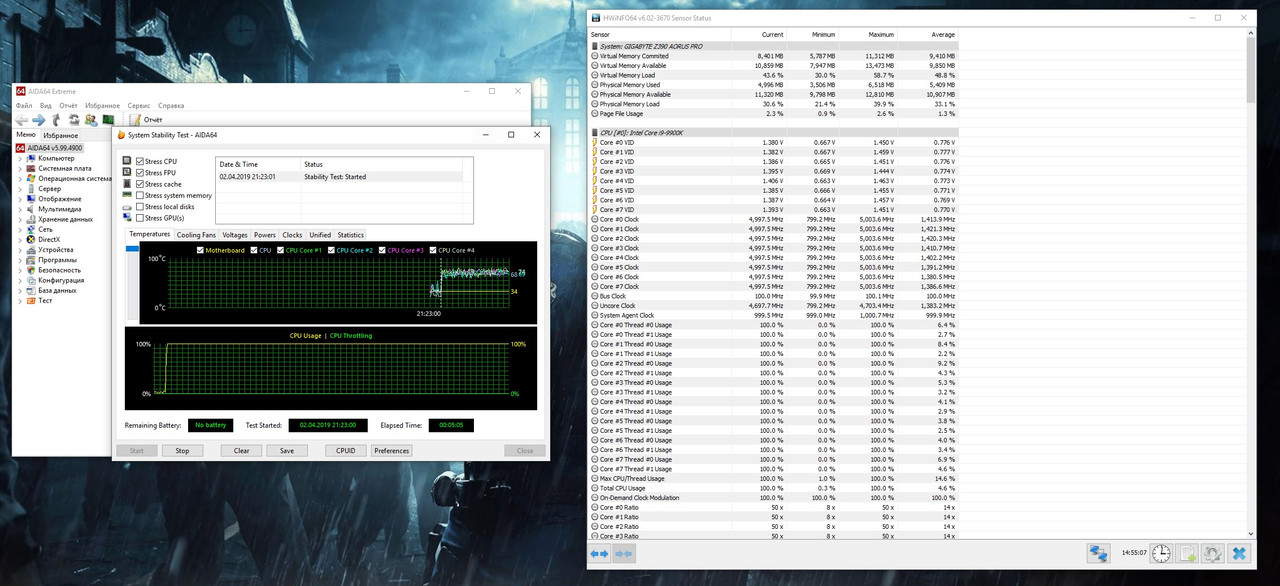Image resolution: width=1280 pixels, height=586 pixels.
Task: Click the Stability Test: Started log entry
Action: pyautogui.click(x=340, y=177)
